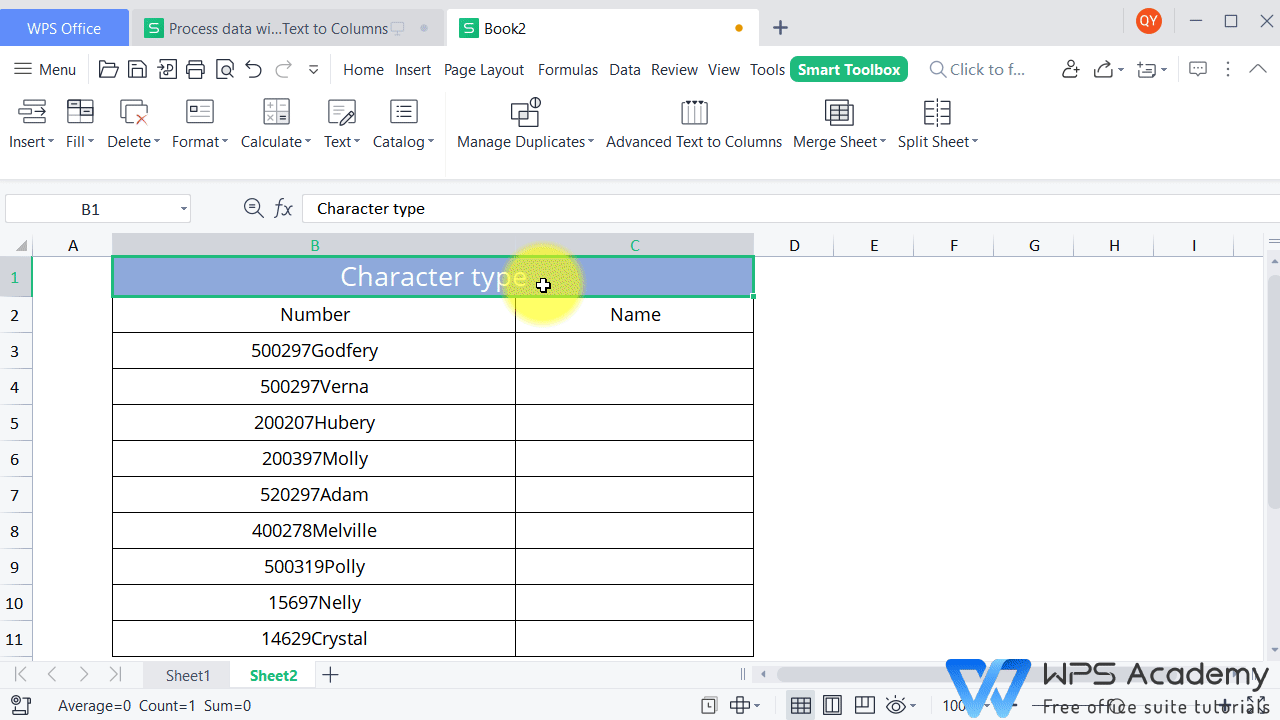The image size is (1280, 720).
Task: Click the Smart Toolbox Format icon
Action: pos(200,111)
